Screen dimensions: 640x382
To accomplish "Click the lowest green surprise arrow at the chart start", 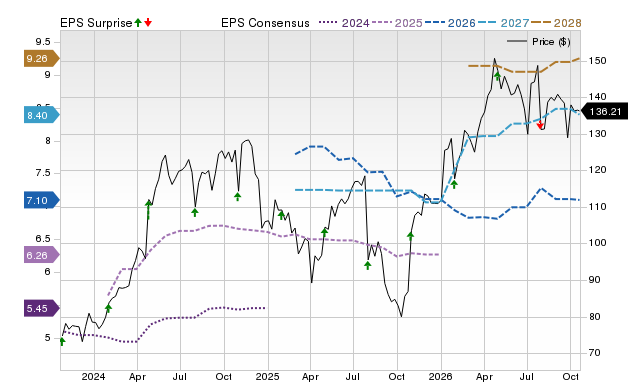I will [62, 341].
